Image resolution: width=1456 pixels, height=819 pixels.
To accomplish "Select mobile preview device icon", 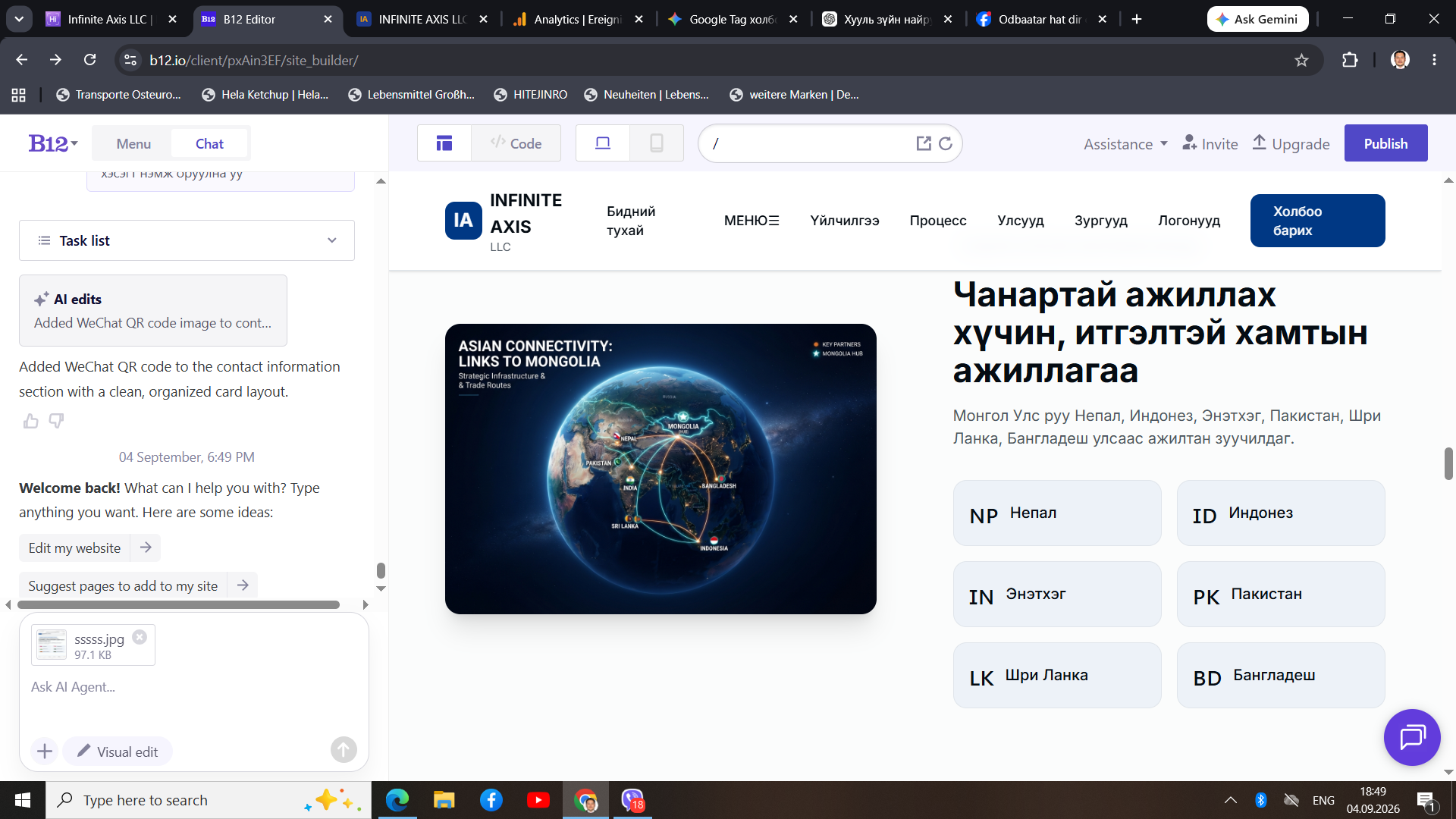I will 657,143.
